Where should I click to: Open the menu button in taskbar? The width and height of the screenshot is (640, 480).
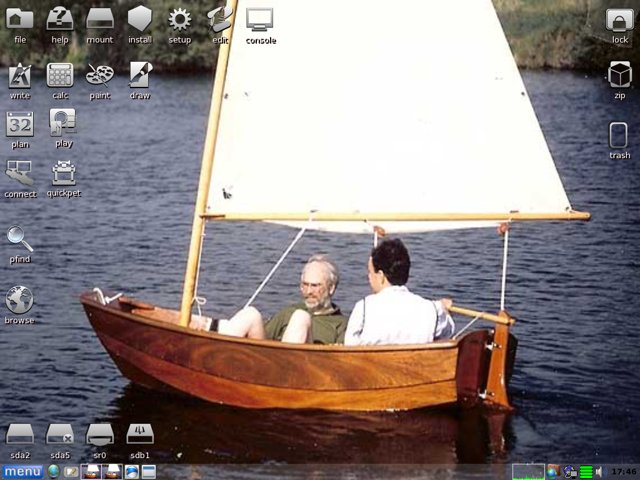[x=22, y=472]
